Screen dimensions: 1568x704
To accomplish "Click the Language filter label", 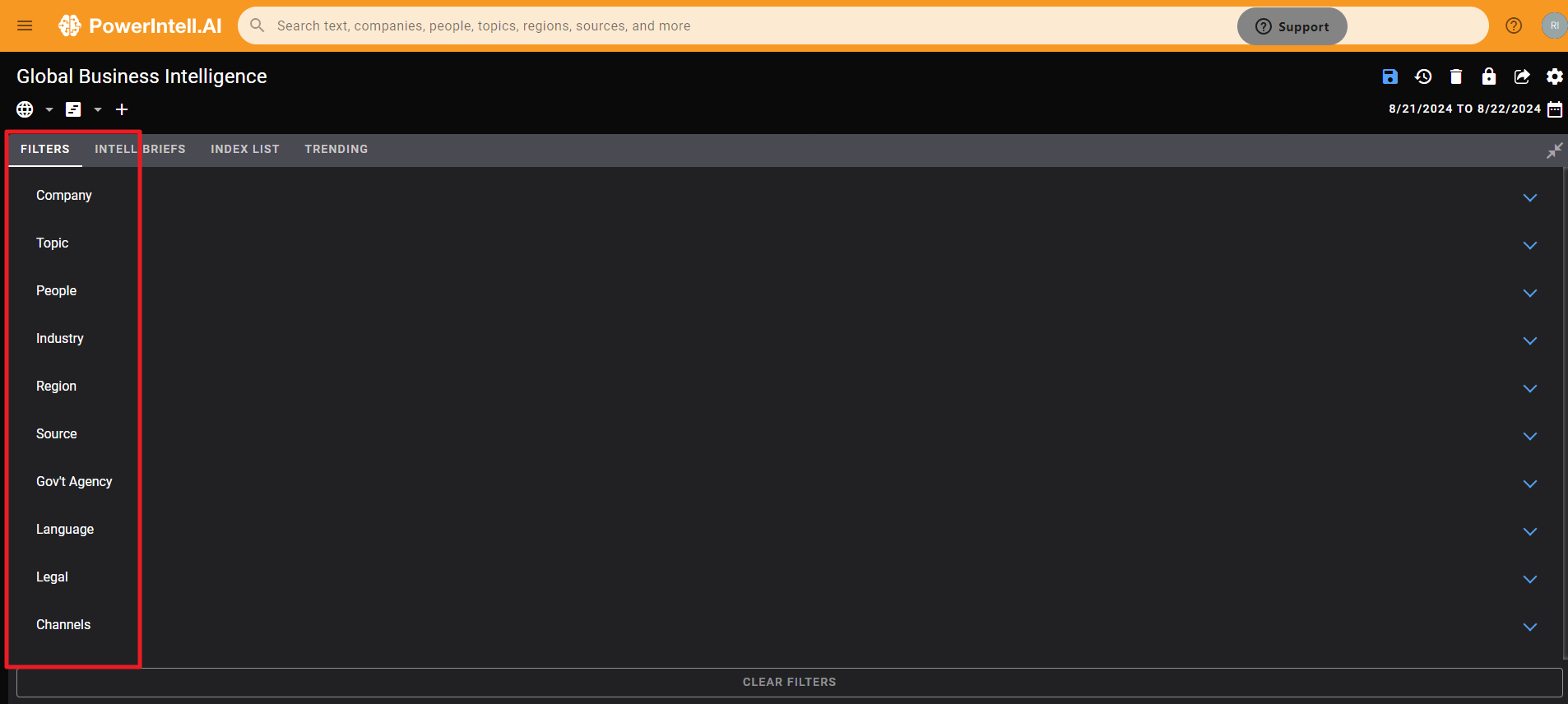I will pos(65,529).
